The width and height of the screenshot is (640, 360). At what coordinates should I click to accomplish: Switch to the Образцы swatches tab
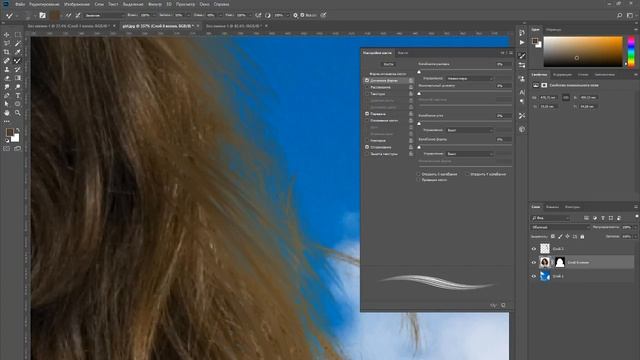[x=553, y=30]
